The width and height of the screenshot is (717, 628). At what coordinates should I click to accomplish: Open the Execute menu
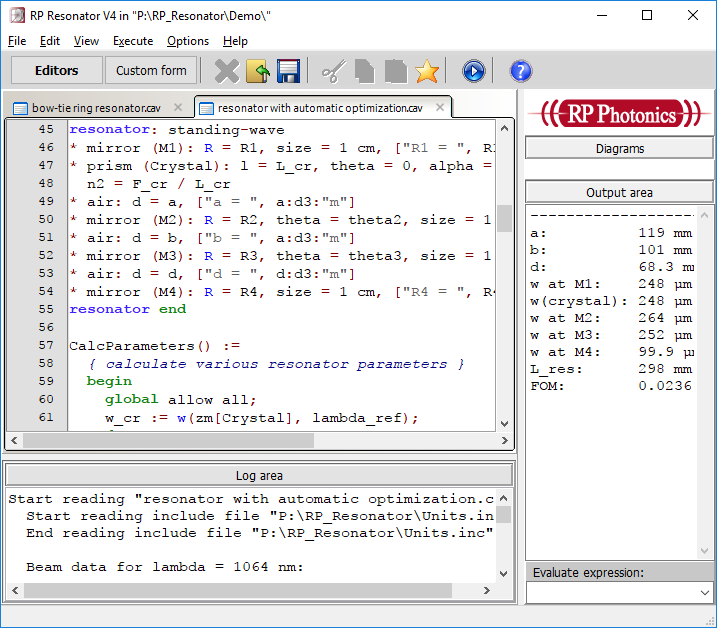pos(133,41)
